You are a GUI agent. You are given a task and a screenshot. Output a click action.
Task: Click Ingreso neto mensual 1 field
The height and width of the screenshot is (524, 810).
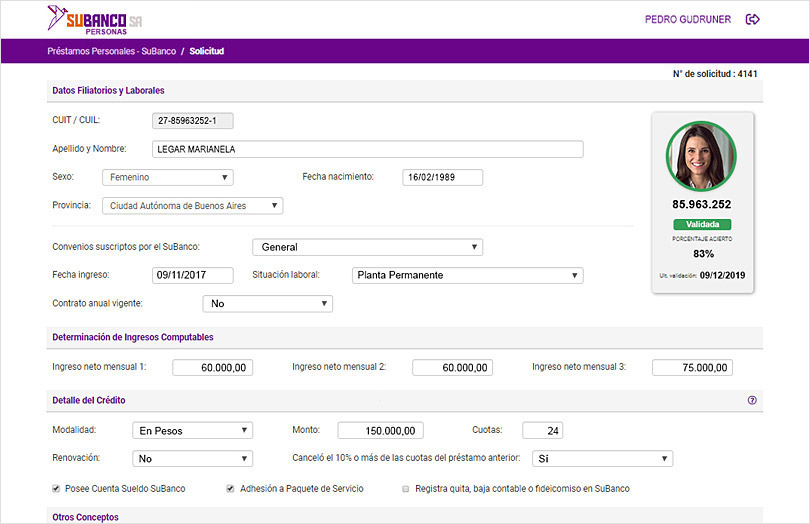pyautogui.click(x=213, y=367)
